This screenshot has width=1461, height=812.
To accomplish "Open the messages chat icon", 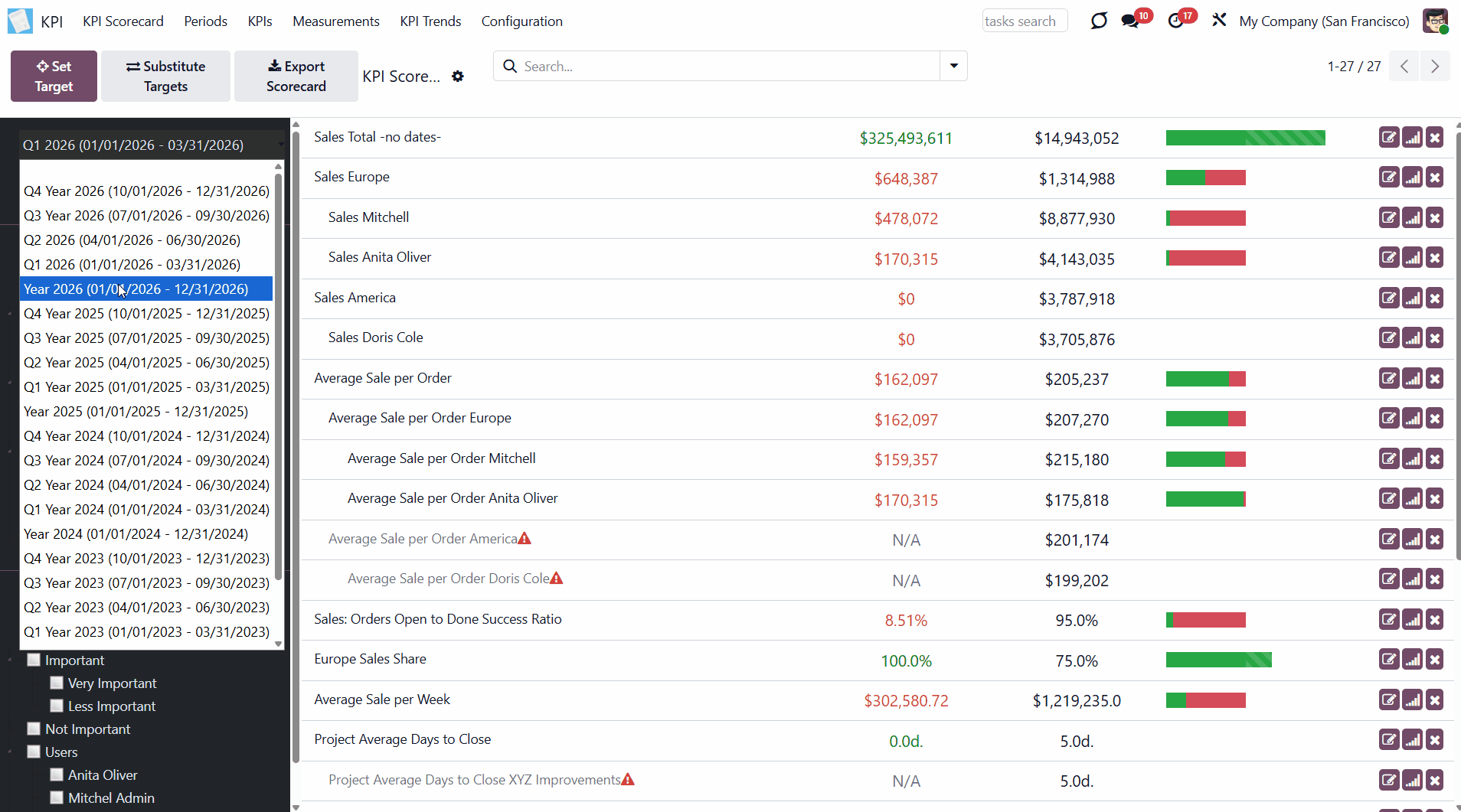I will pos(1130,21).
